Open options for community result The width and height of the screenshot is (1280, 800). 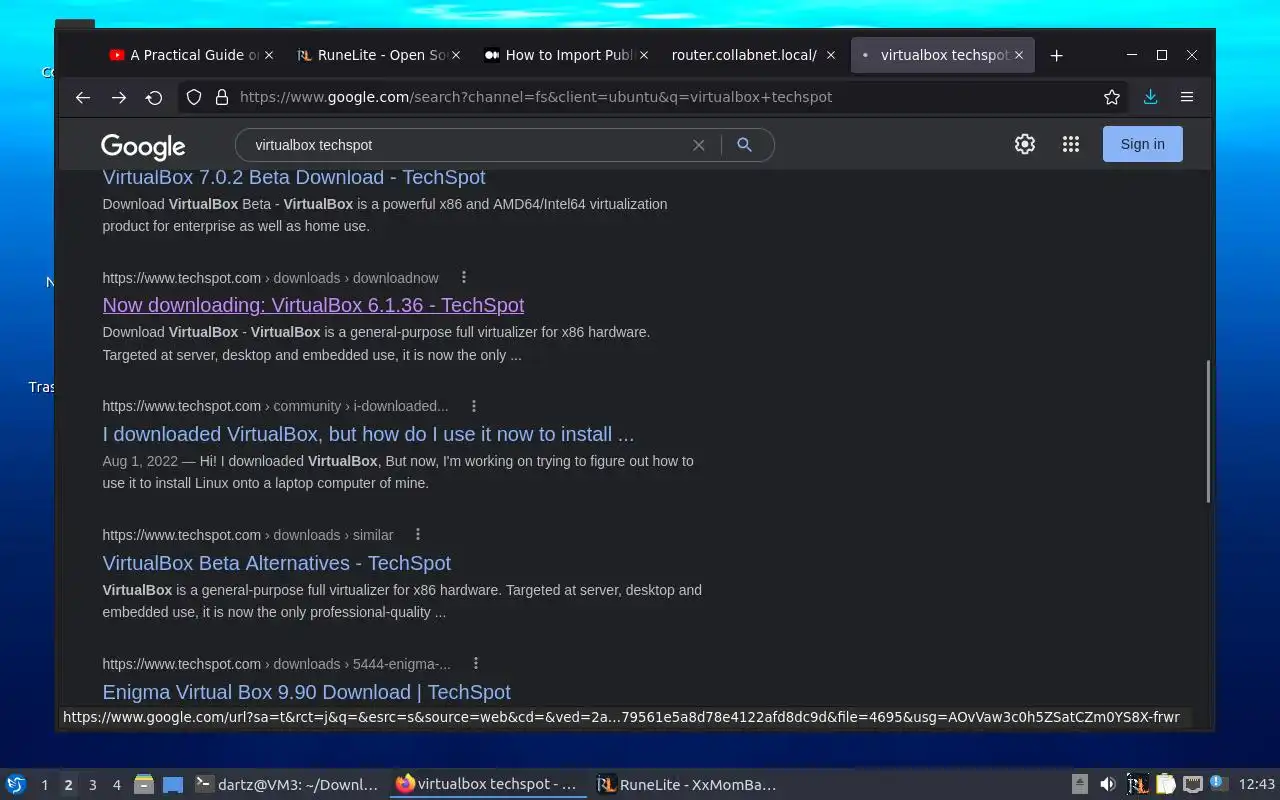(474, 406)
